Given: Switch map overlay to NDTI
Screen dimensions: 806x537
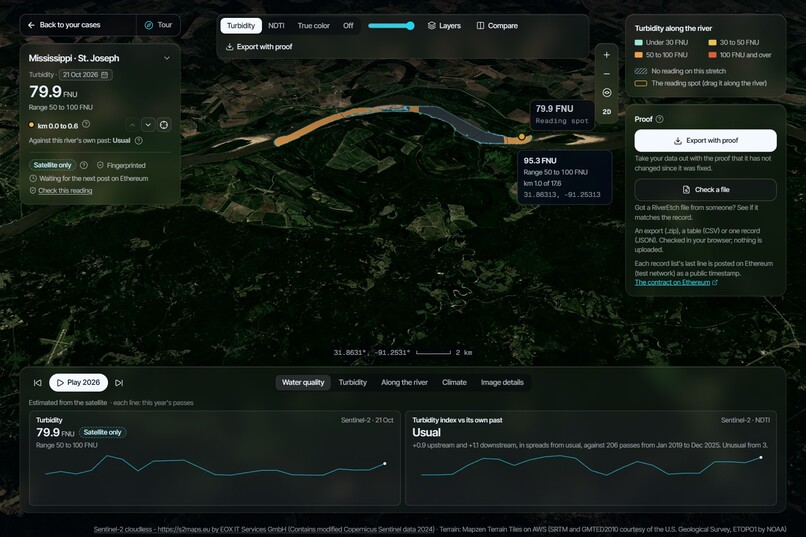Looking at the screenshot, I should tap(276, 26).
